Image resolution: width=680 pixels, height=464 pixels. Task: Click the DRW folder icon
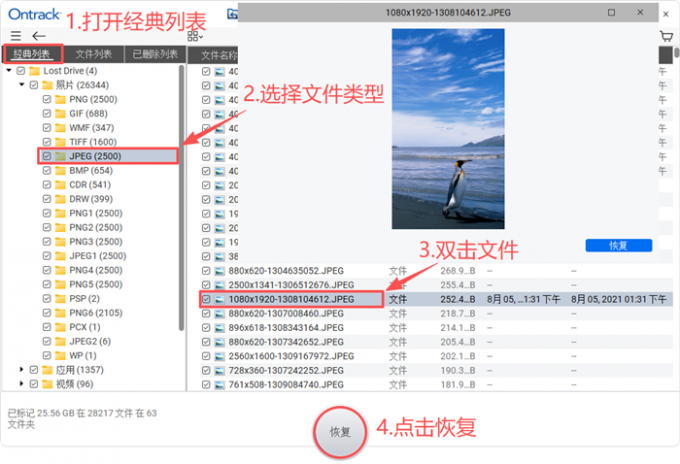pyautogui.click(x=60, y=199)
